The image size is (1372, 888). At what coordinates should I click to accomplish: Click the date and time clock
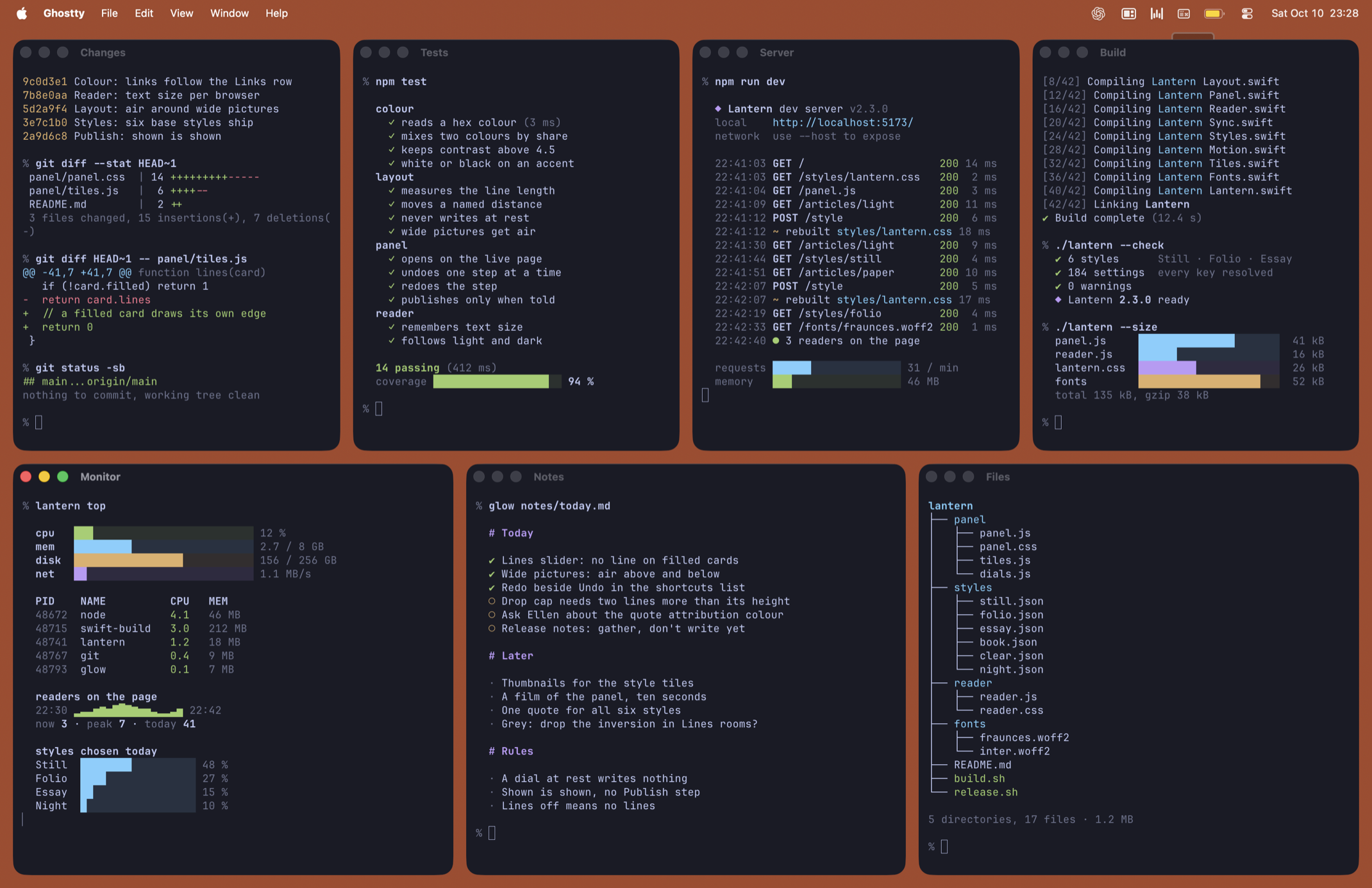pyautogui.click(x=1315, y=13)
